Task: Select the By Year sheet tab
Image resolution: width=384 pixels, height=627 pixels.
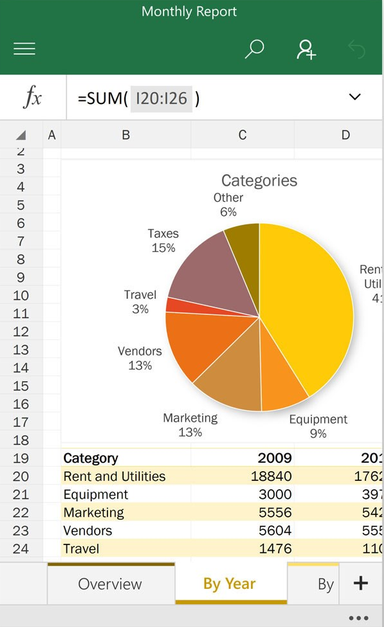Action: 231,583
